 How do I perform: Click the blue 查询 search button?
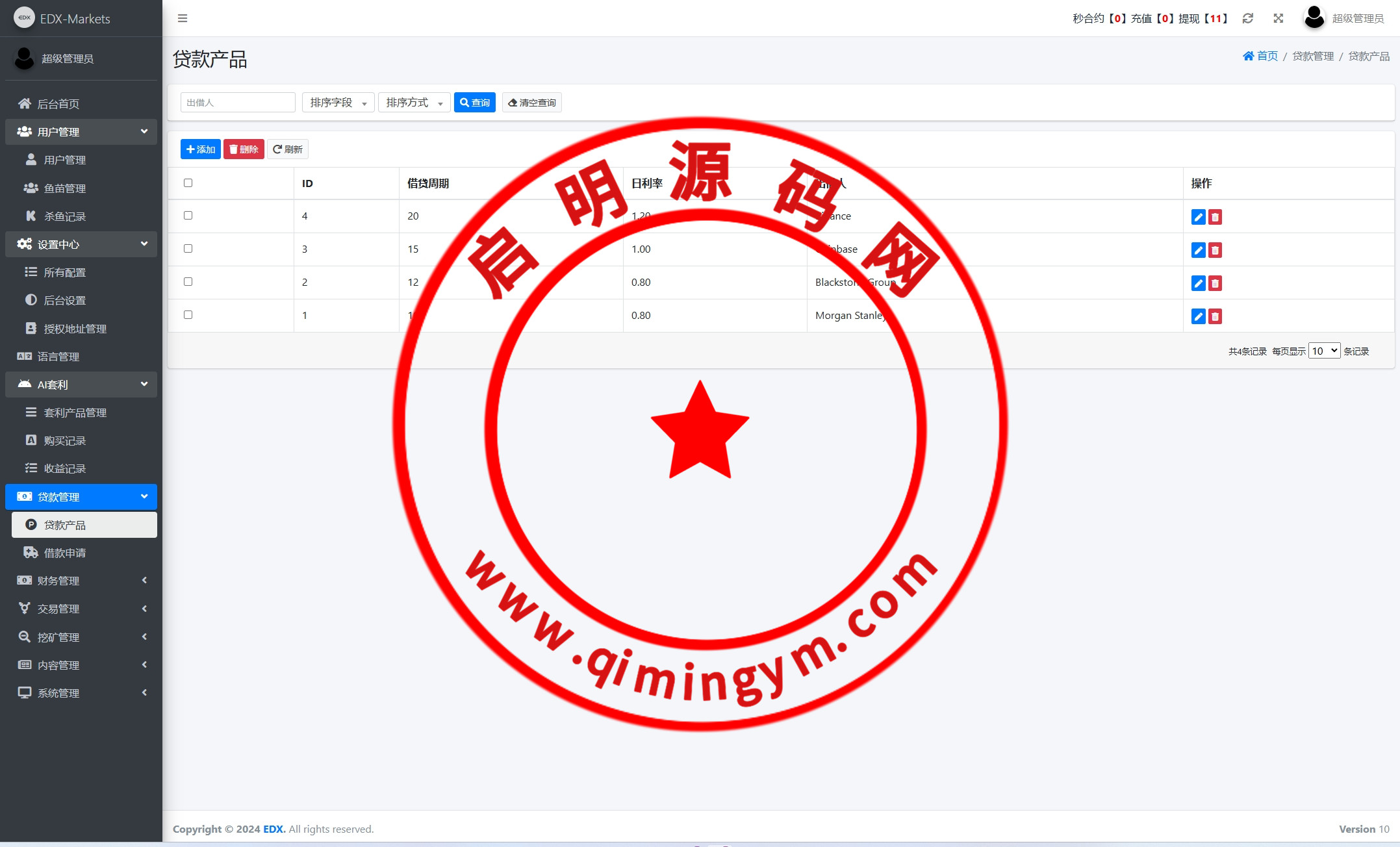(x=474, y=103)
